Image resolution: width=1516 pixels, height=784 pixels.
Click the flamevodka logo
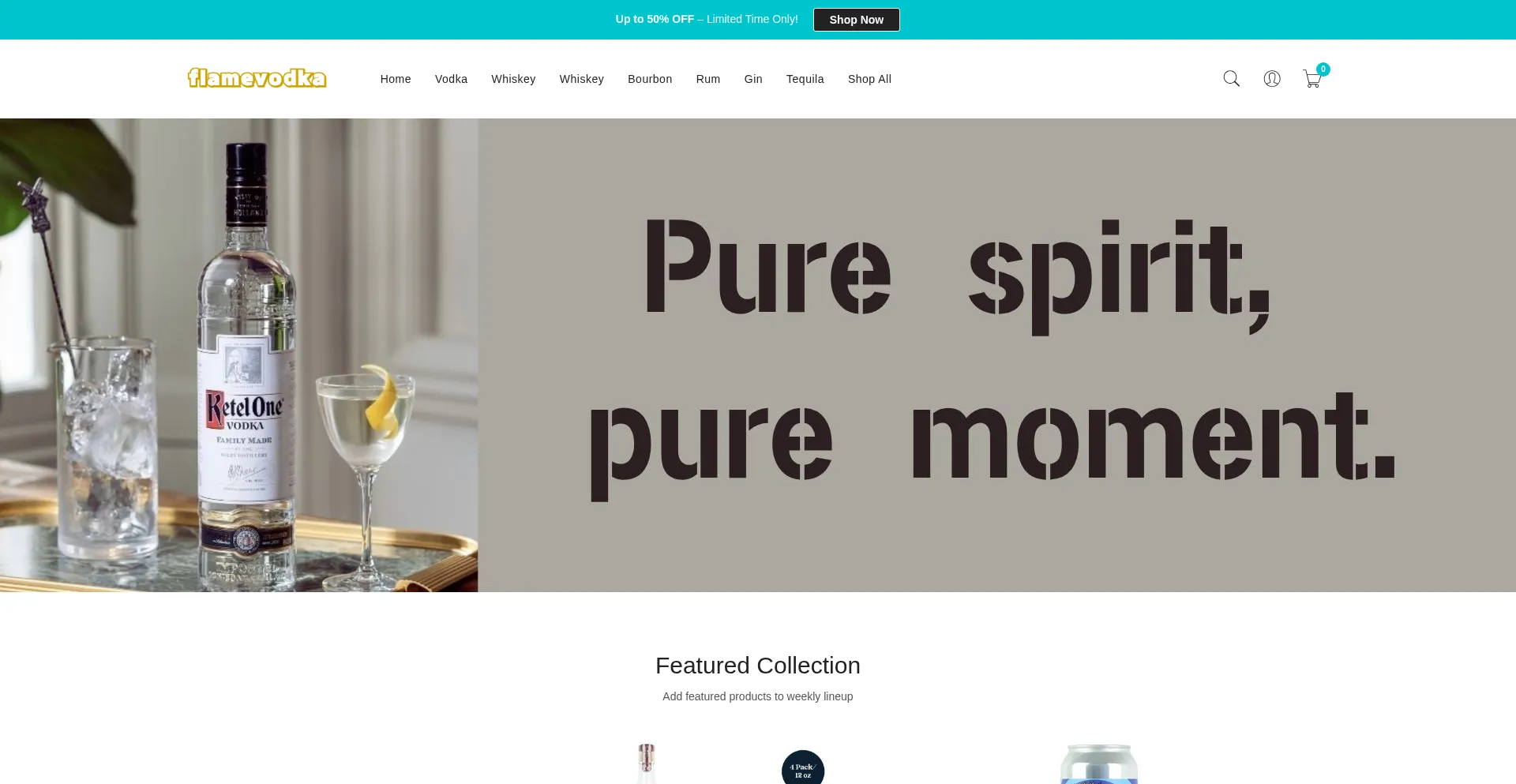[x=257, y=78]
